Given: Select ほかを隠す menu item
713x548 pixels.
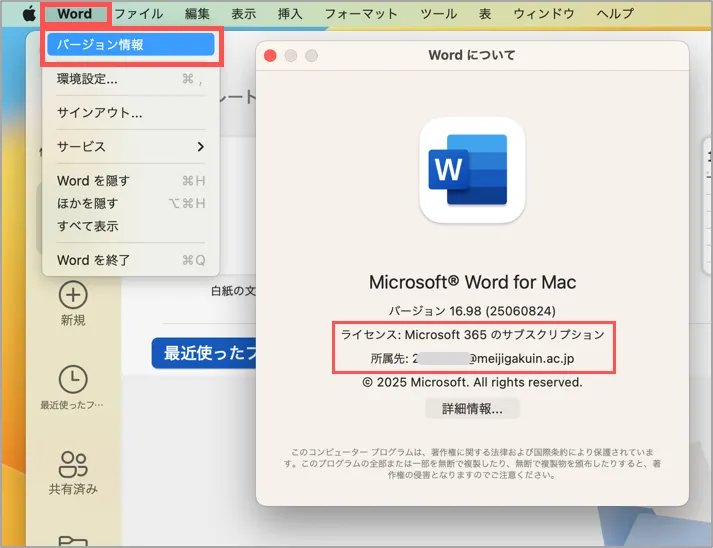Looking at the screenshot, I should pyautogui.click(x=131, y=203).
